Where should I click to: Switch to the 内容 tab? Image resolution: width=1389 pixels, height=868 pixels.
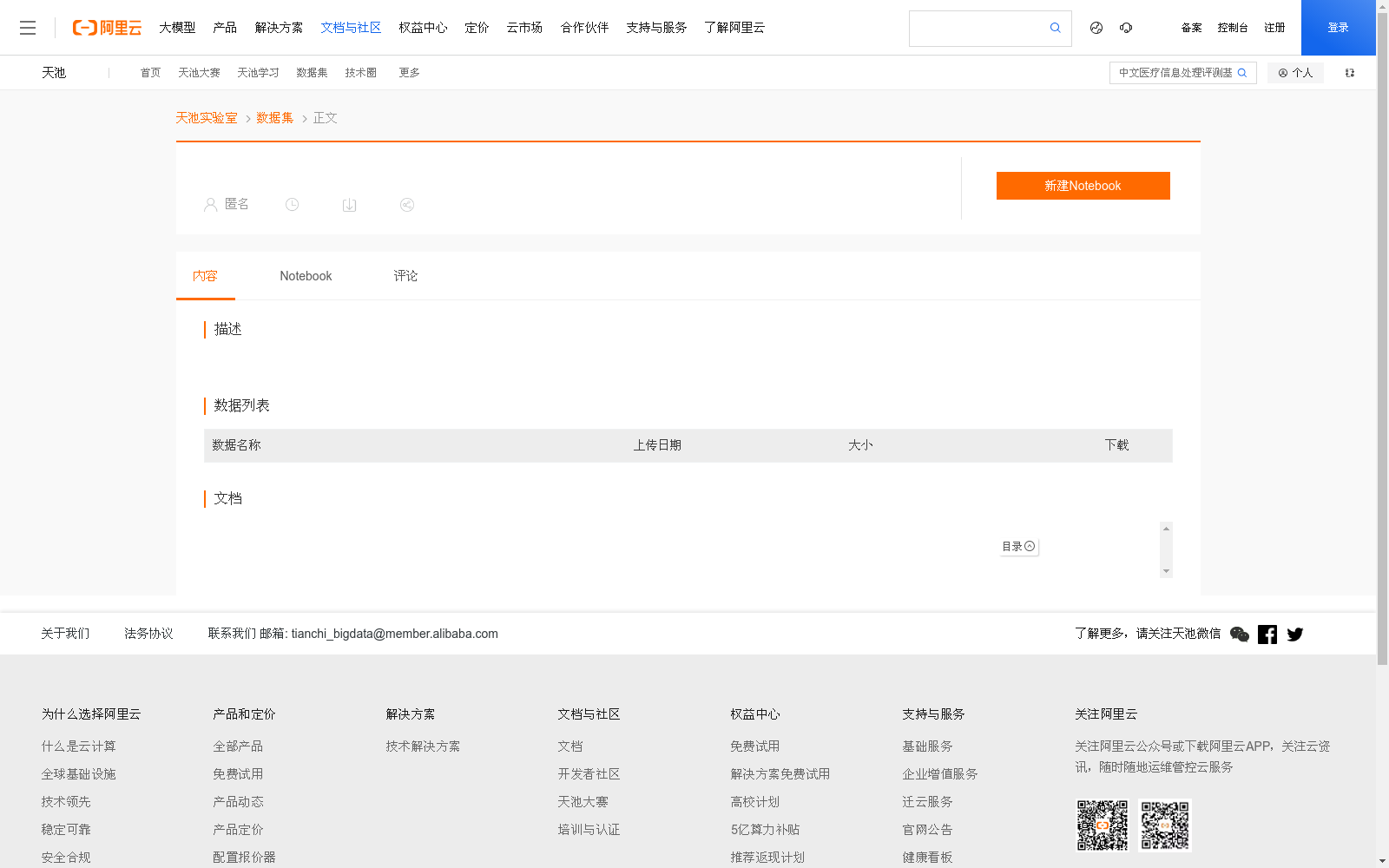[206, 276]
